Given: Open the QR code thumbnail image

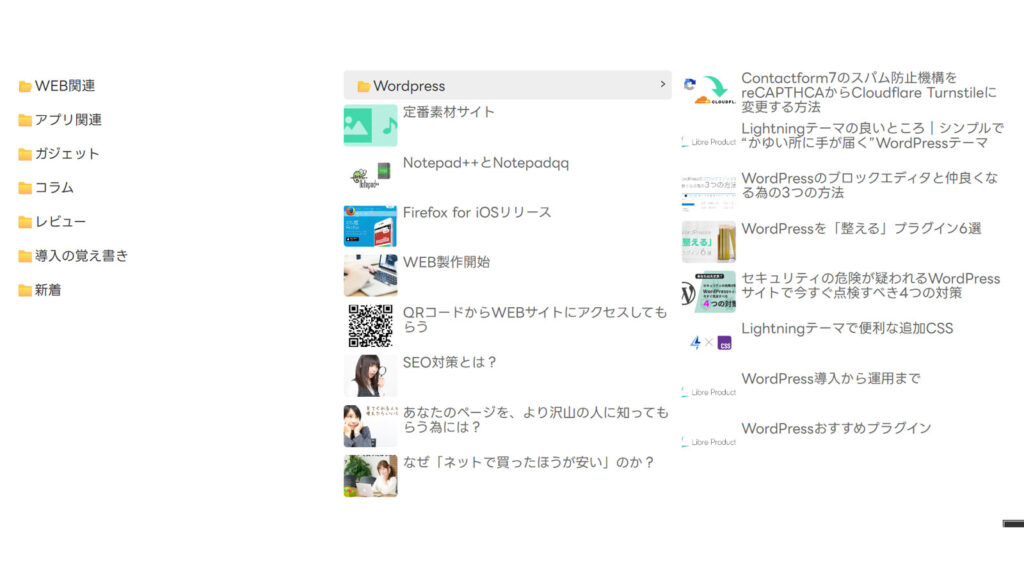Looking at the screenshot, I should [370, 326].
